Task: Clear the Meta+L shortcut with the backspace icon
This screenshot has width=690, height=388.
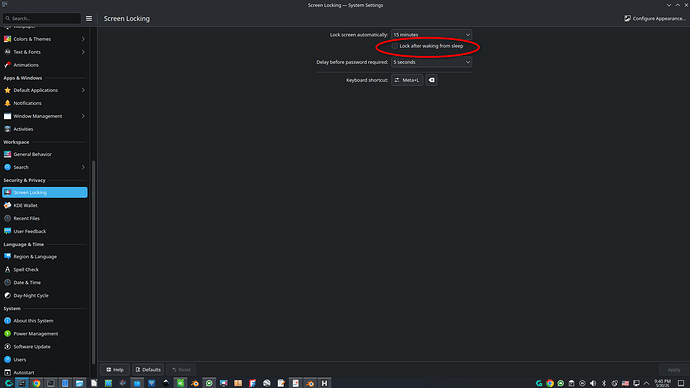Action: pyautogui.click(x=431, y=80)
